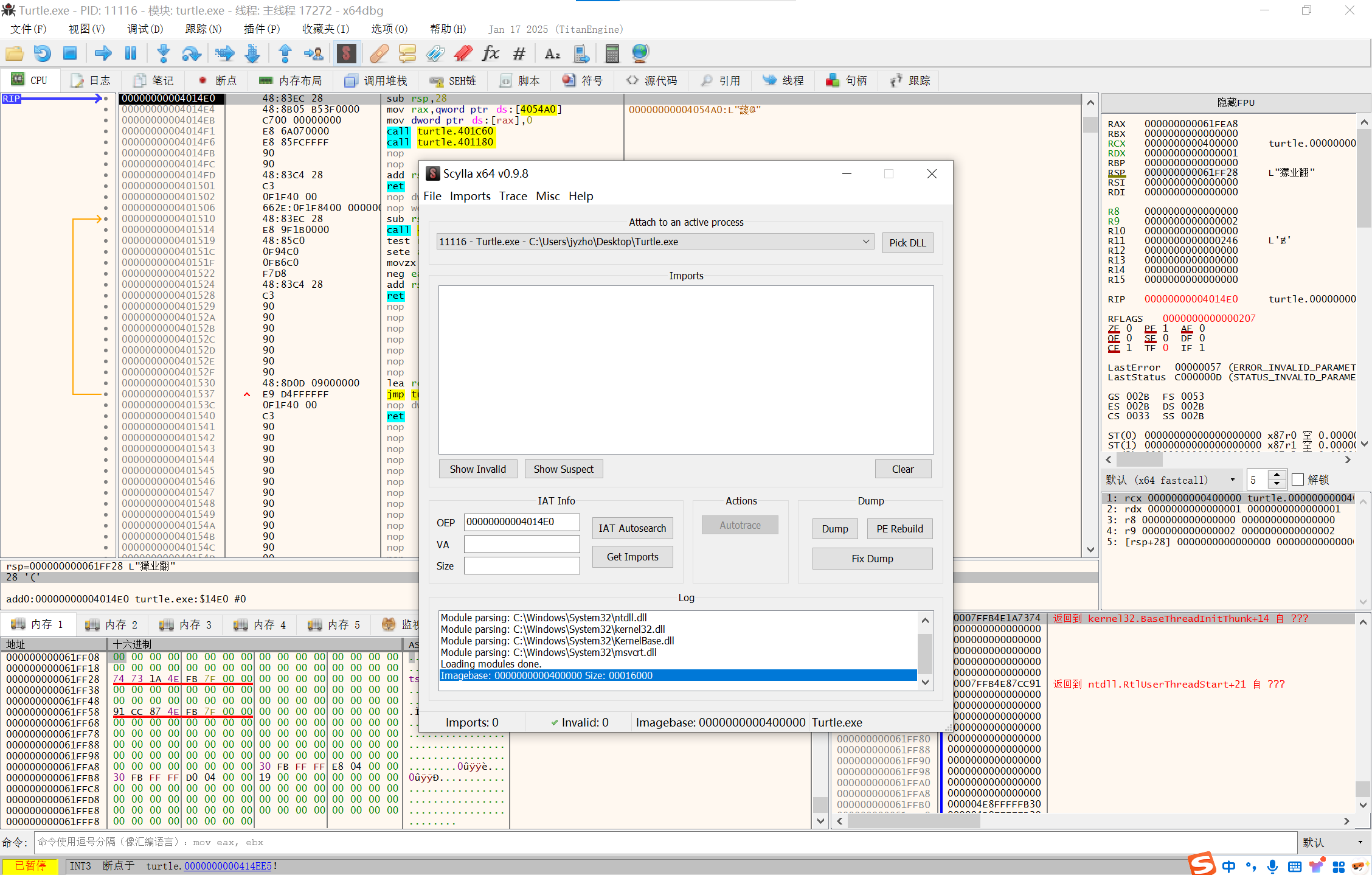The height and width of the screenshot is (875, 1372).
Task: Toggle the PF flag value
Action: pyautogui.click(x=1166, y=329)
